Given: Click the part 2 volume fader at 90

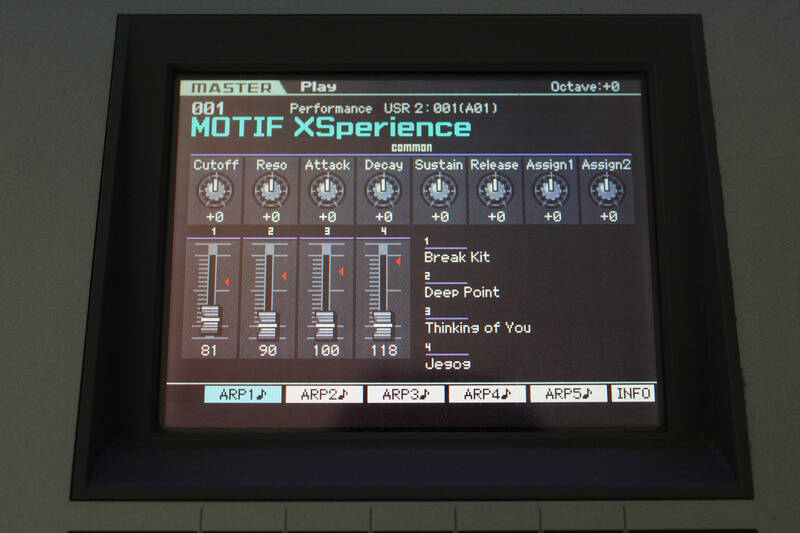Looking at the screenshot, I should click(267, 325).
